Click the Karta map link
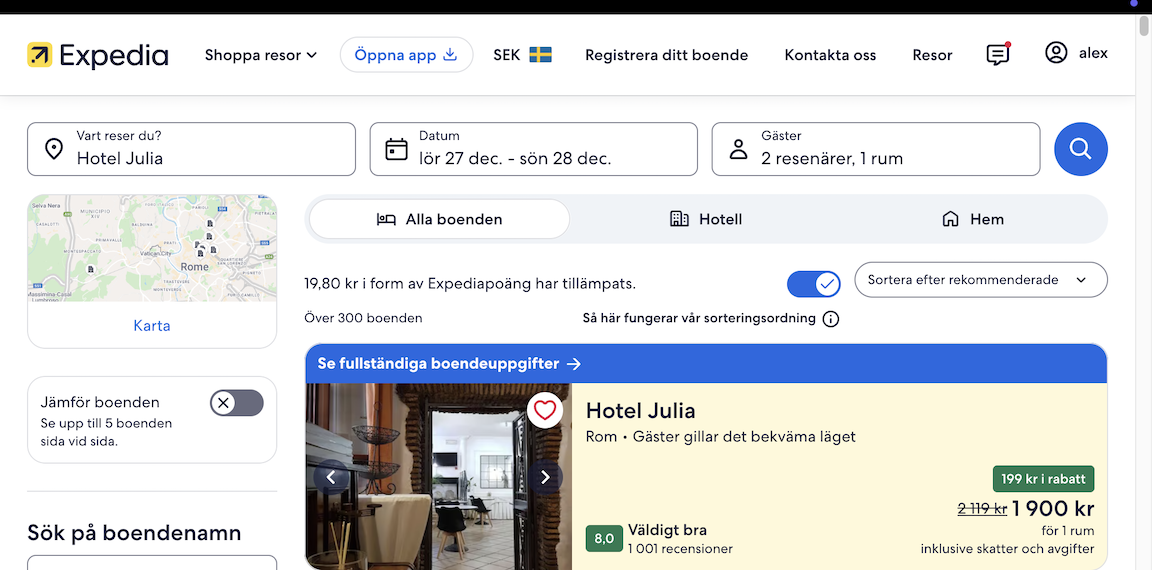The height and width of the screenshot is (570, 1152). 152,326
